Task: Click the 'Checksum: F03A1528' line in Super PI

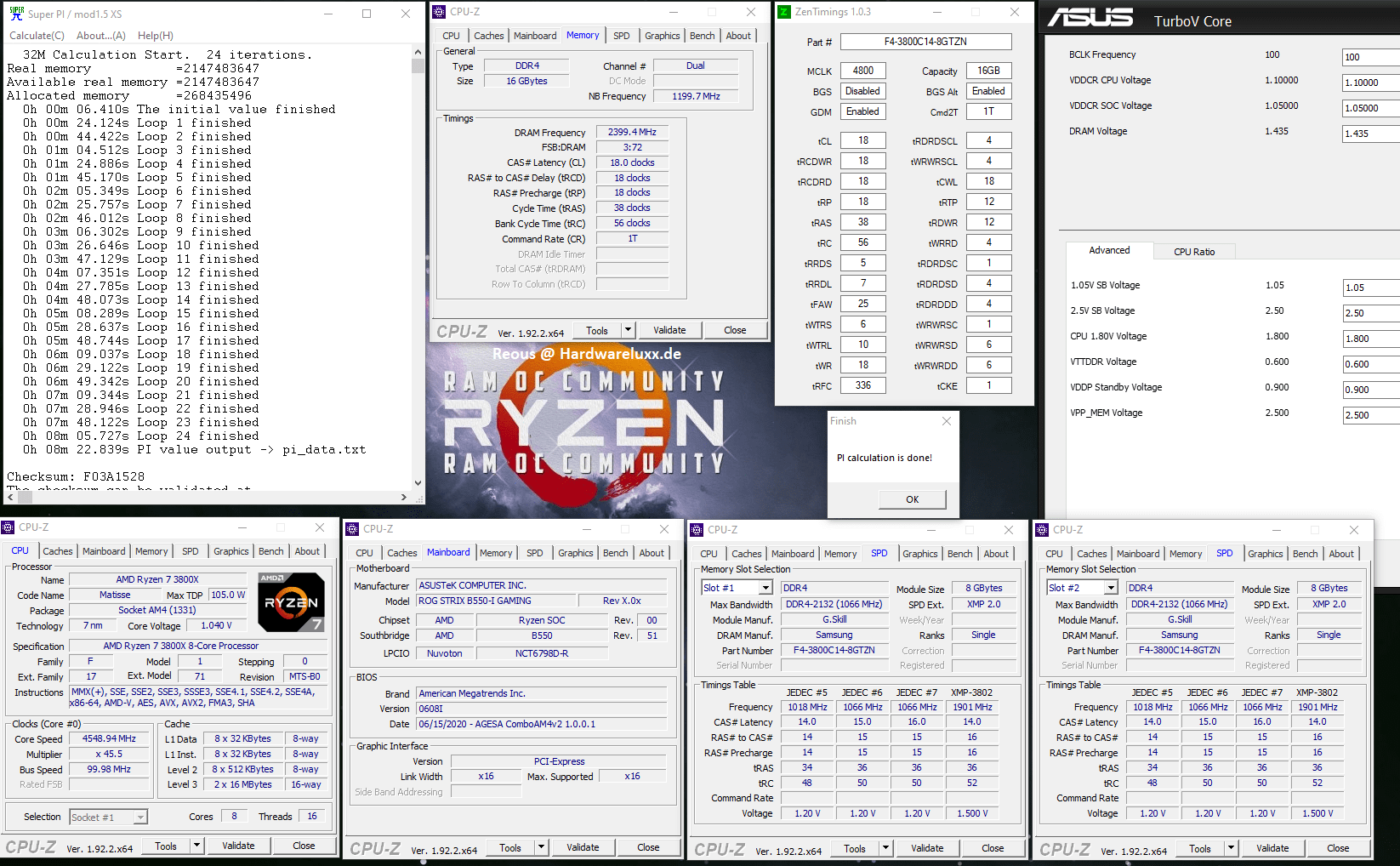Action: [x=76, y=476]
